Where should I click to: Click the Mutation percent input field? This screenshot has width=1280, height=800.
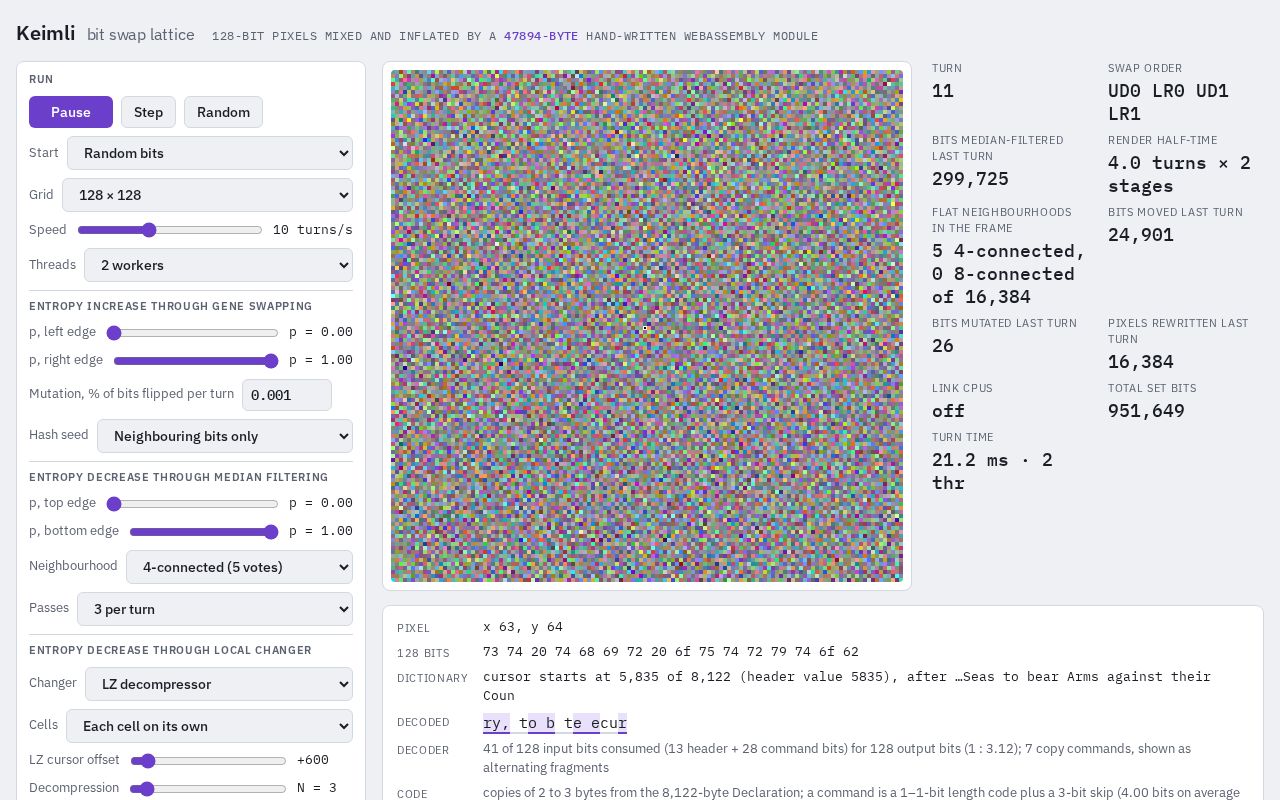[x=287, y=395]
